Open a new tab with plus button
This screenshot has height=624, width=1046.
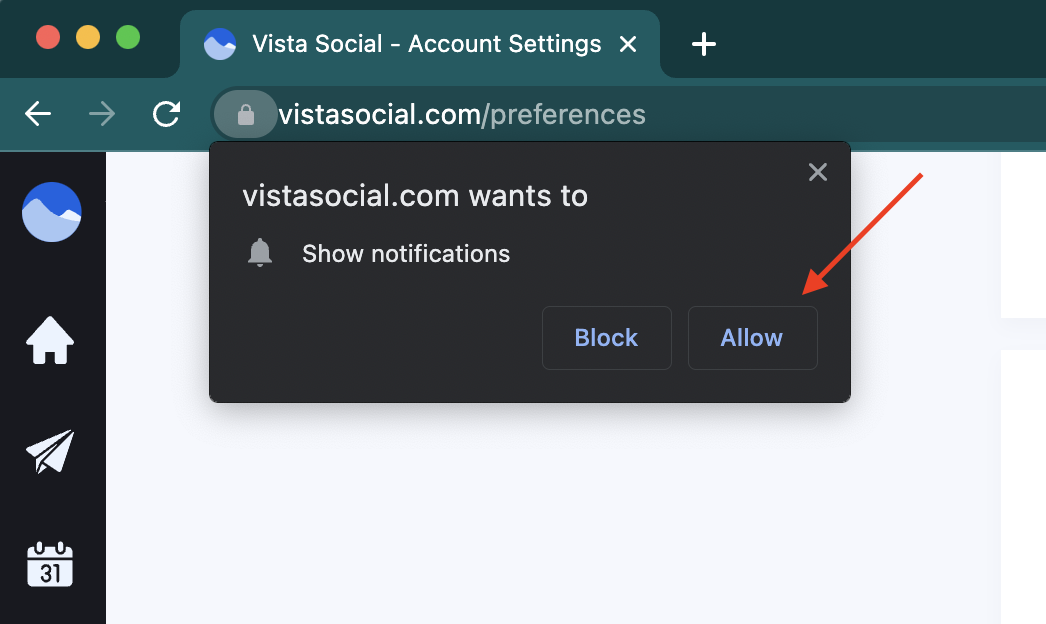pos(704,44)
